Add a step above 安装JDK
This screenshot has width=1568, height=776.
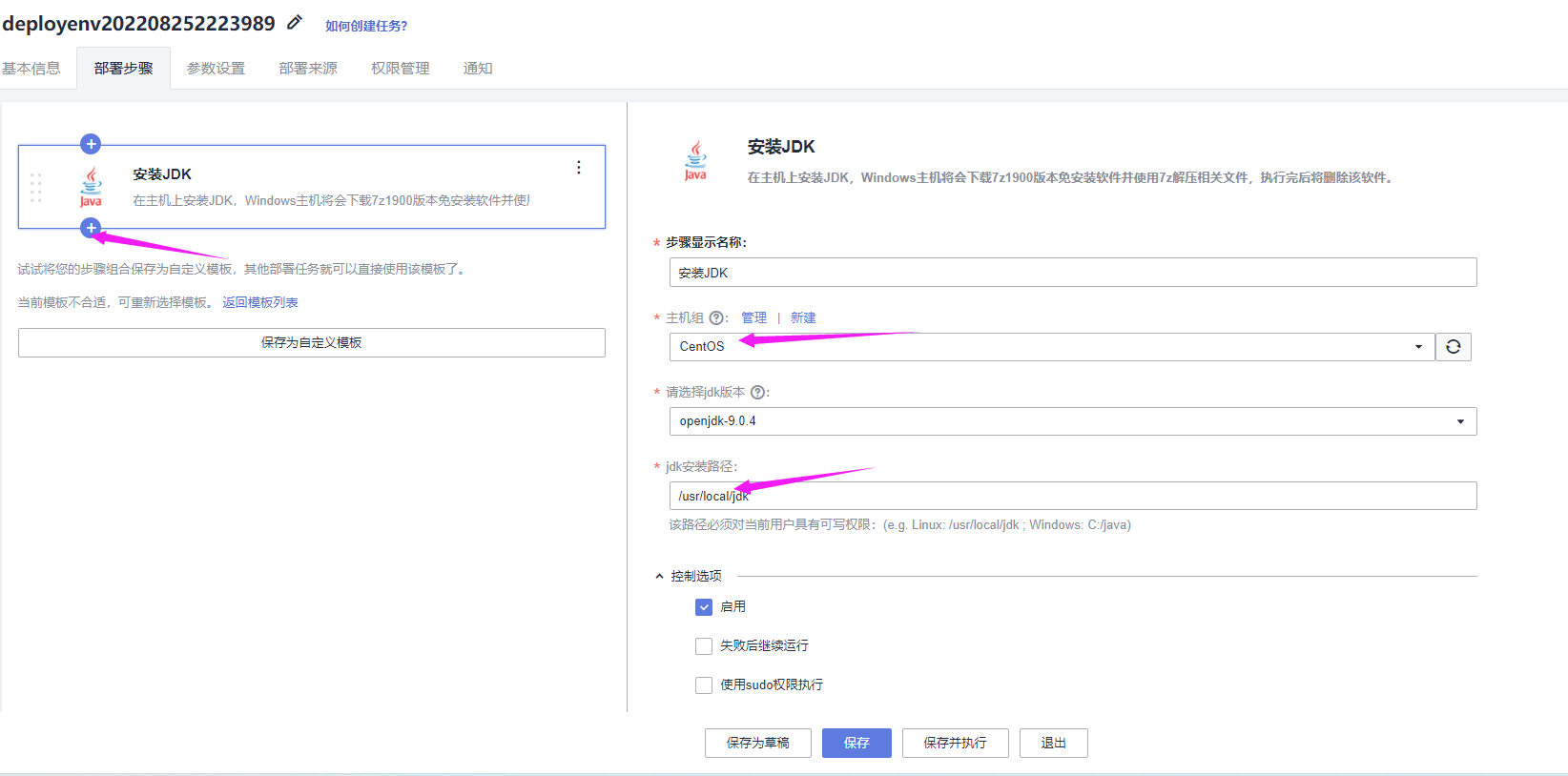[91, 144]
